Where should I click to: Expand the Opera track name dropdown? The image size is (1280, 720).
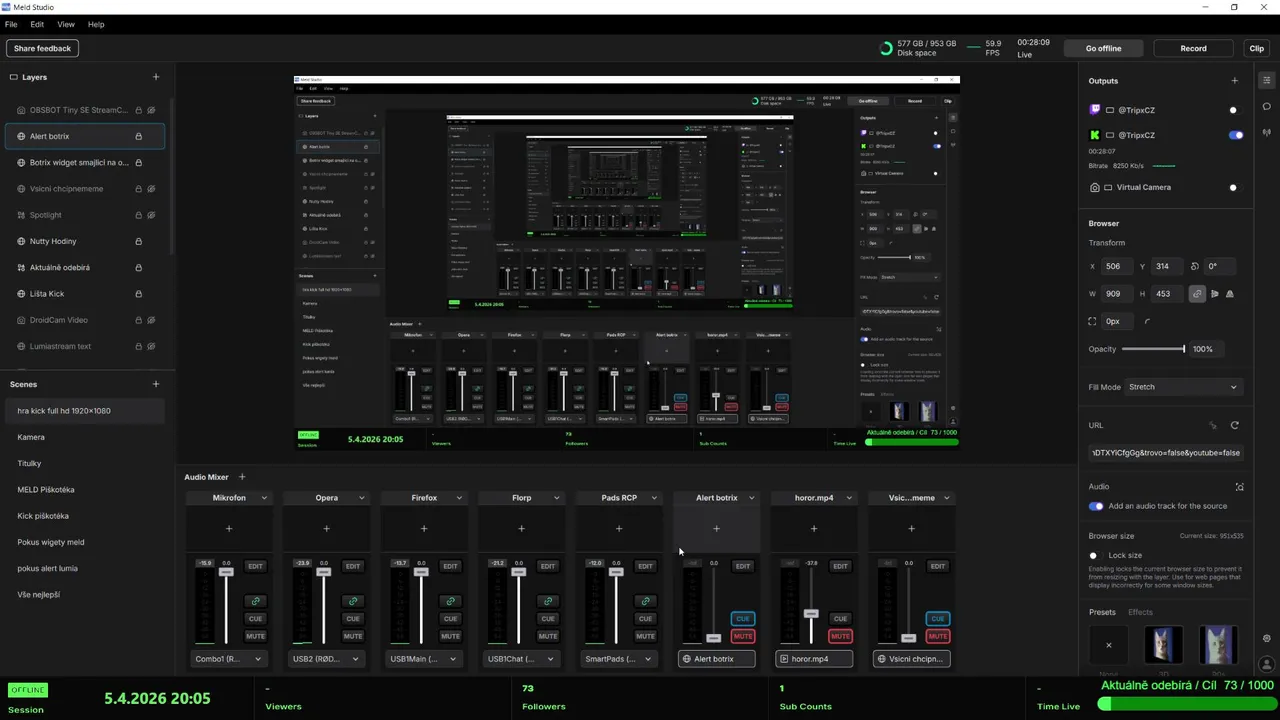coord(362,498)
